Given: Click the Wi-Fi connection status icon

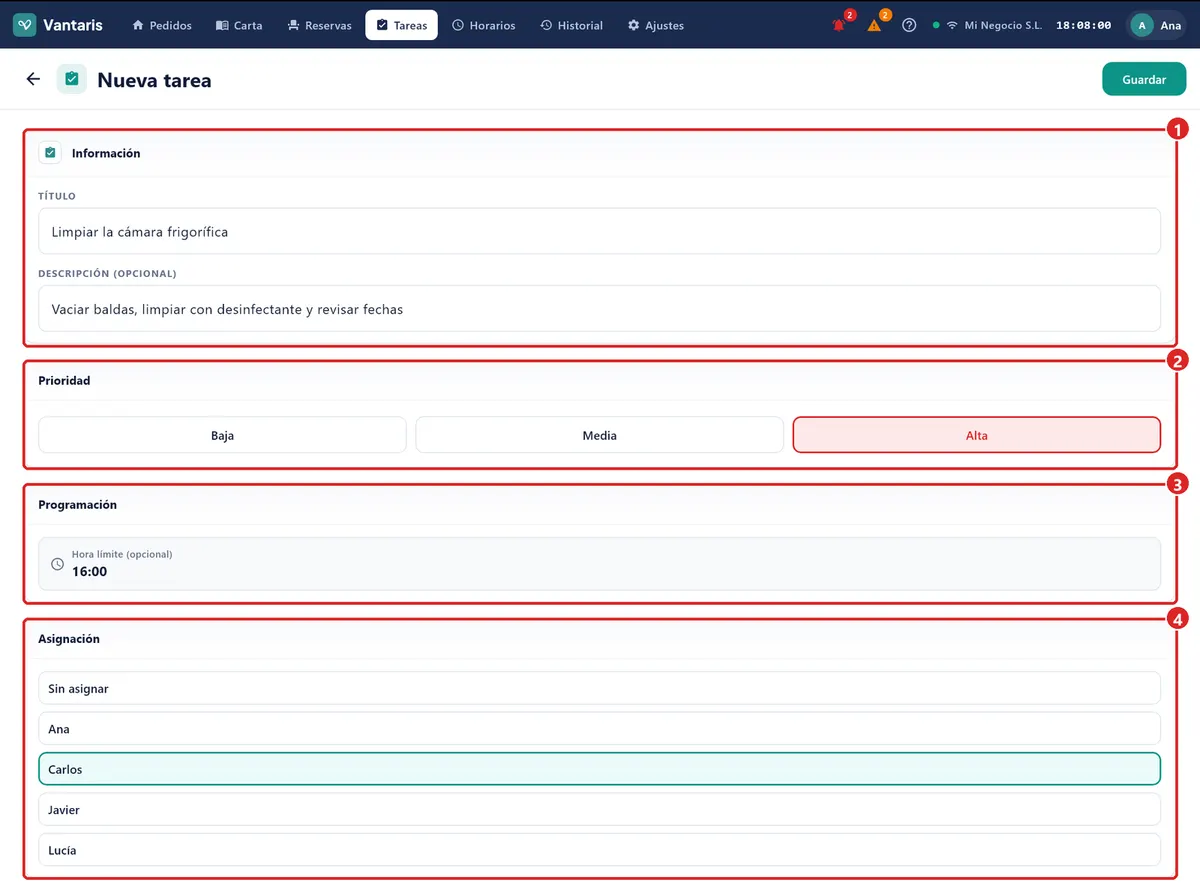Looking at the screenshot, I should click(x=952, y=25).
